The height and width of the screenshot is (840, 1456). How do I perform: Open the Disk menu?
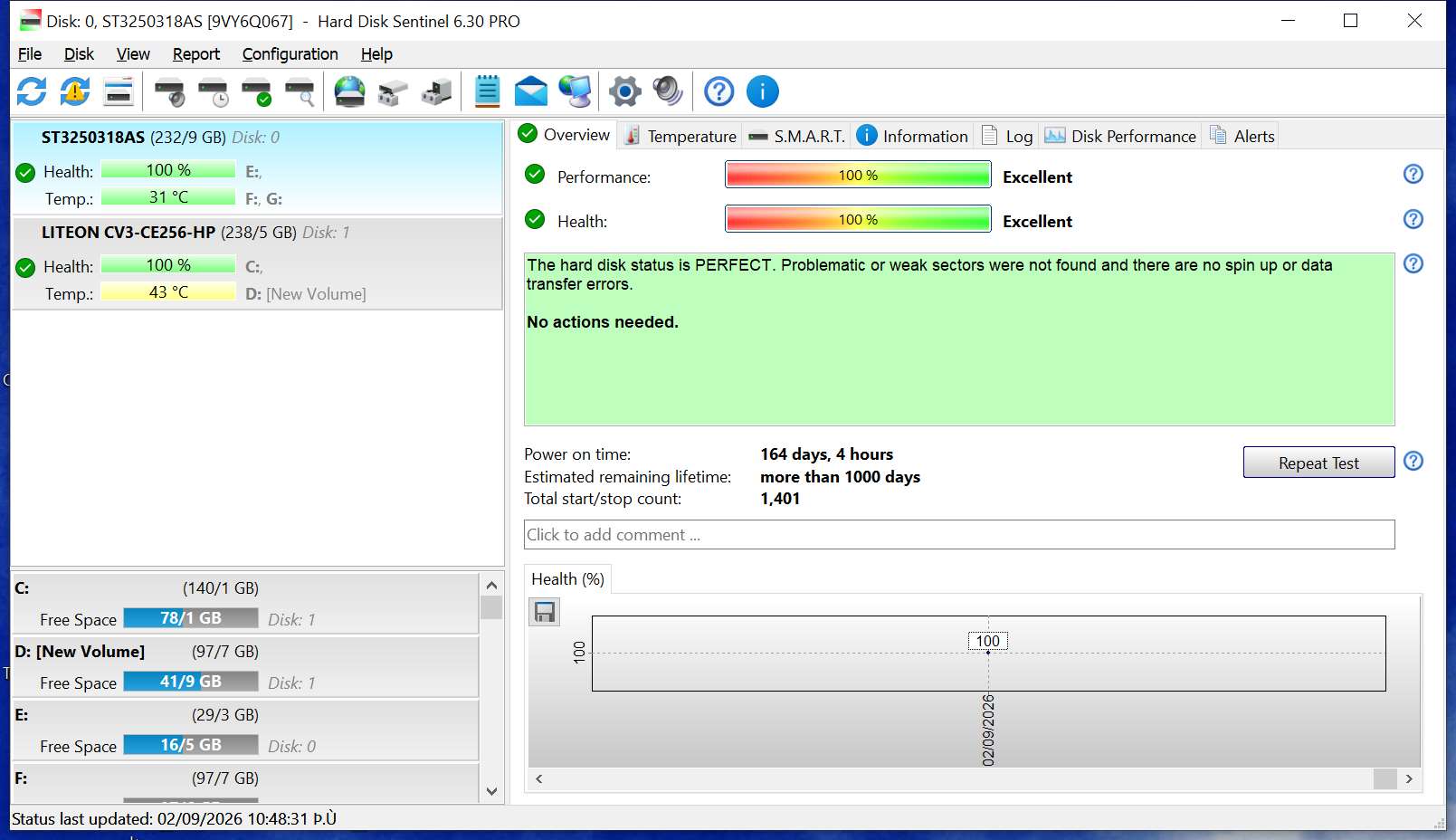[79, 54]
